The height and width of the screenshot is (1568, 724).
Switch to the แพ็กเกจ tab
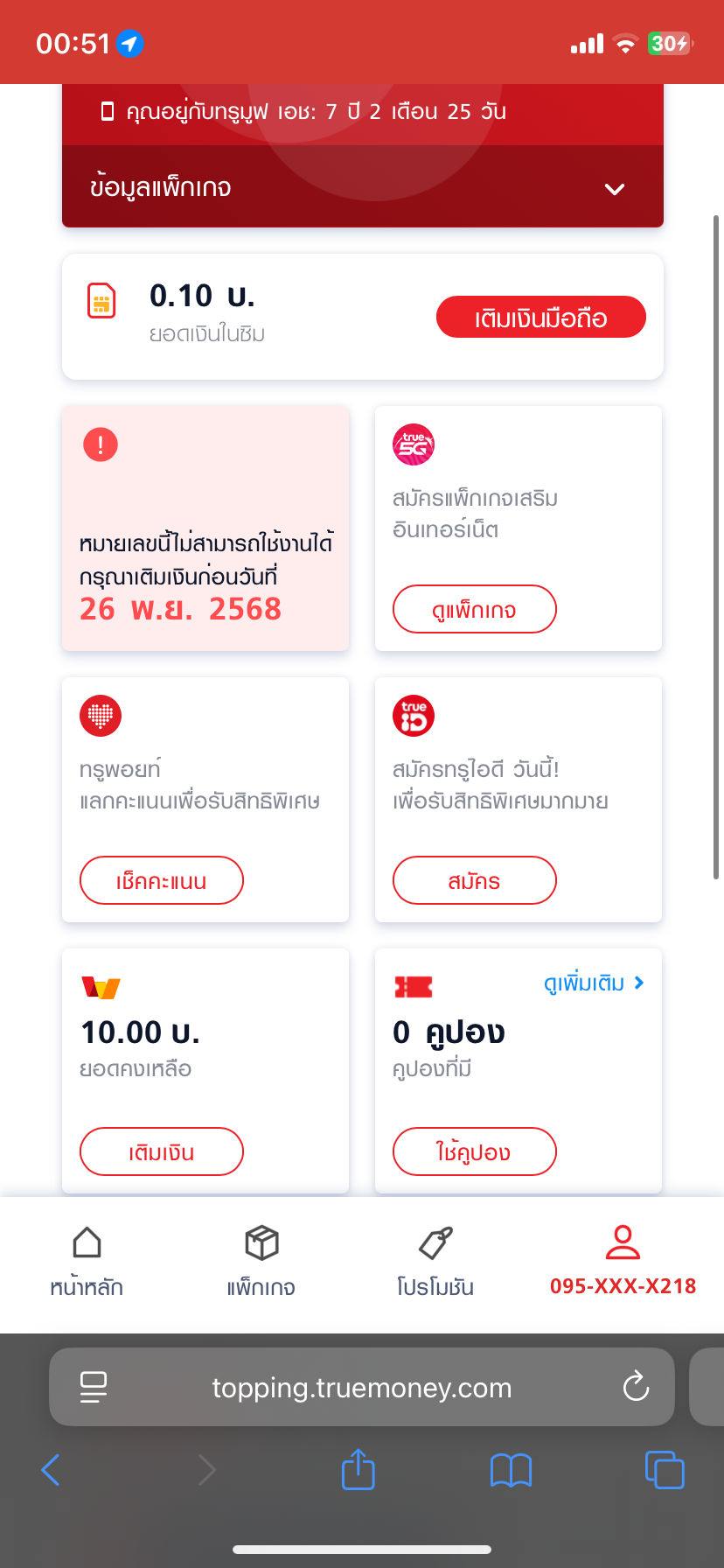click(x=261, y=1260)
